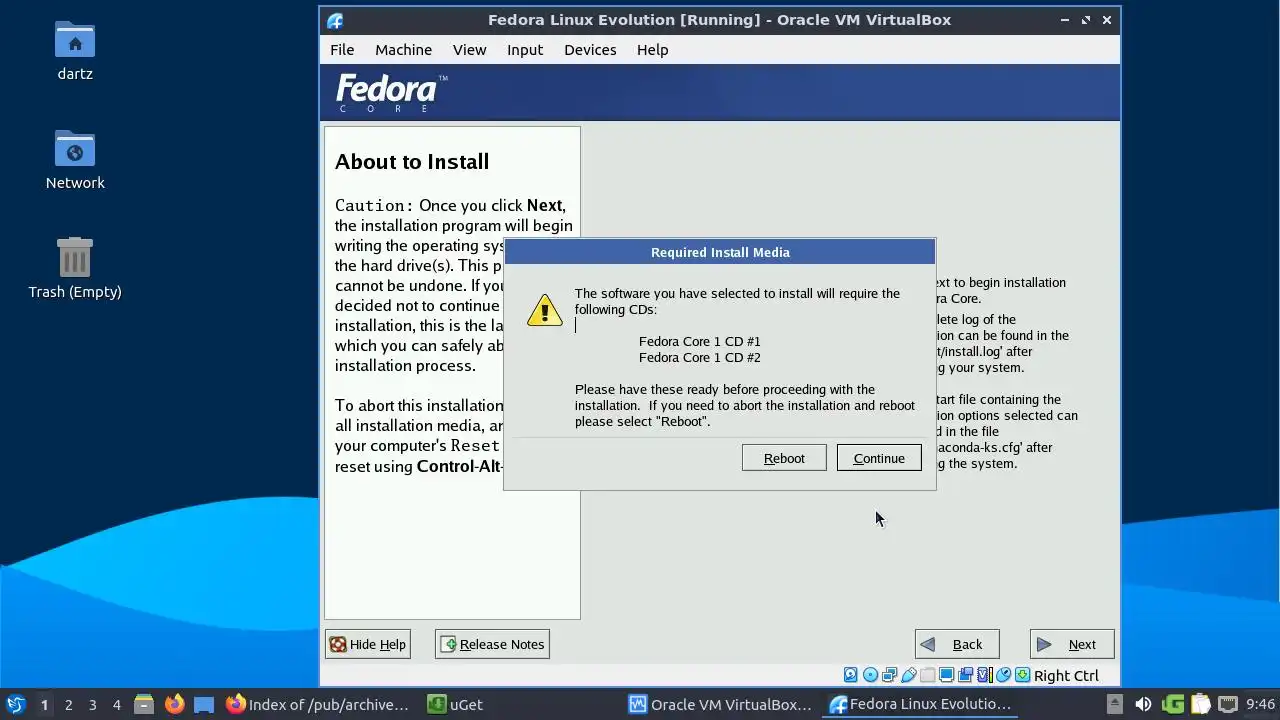Launch Firefox from panel quick launcher
Image resolution: width=1280 pixels, height=720 pixels.
pyautogui.click(x=174, y=704)
